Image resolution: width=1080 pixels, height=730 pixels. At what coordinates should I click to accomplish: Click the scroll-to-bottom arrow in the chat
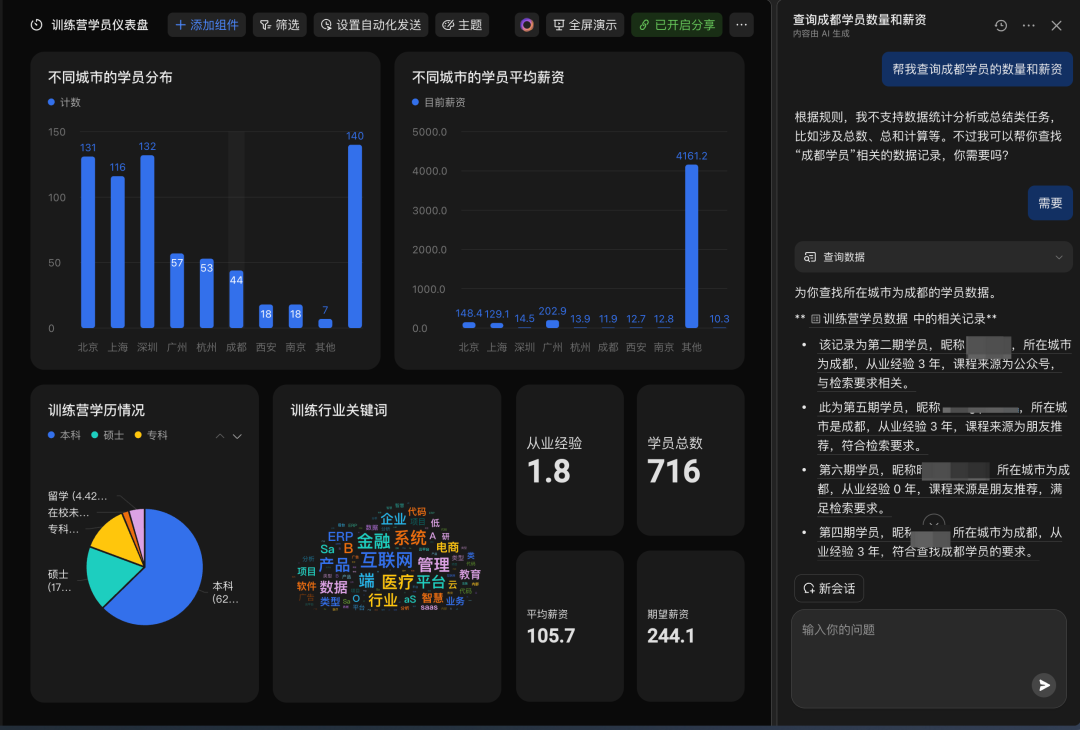pos(934,524)
